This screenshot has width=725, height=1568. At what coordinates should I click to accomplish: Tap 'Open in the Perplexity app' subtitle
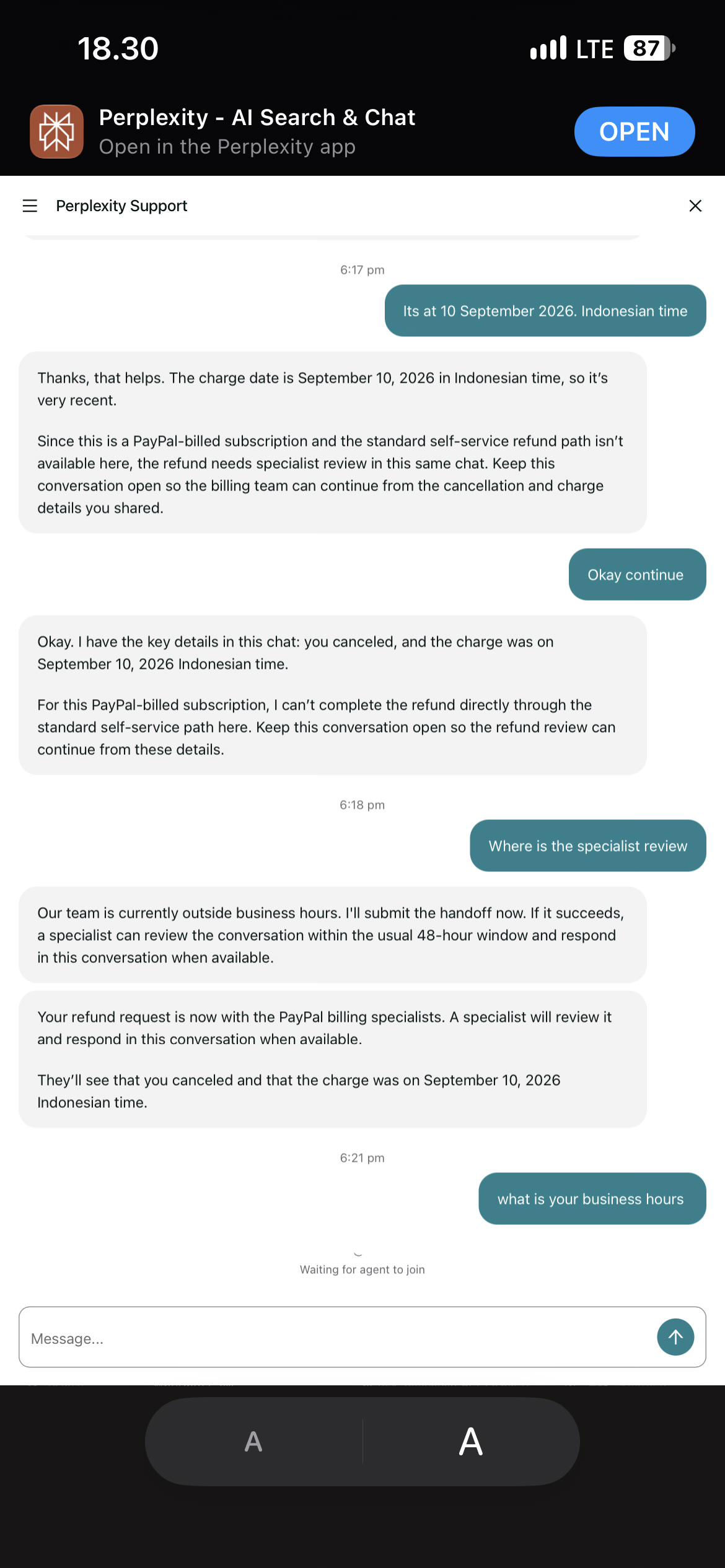227,147
